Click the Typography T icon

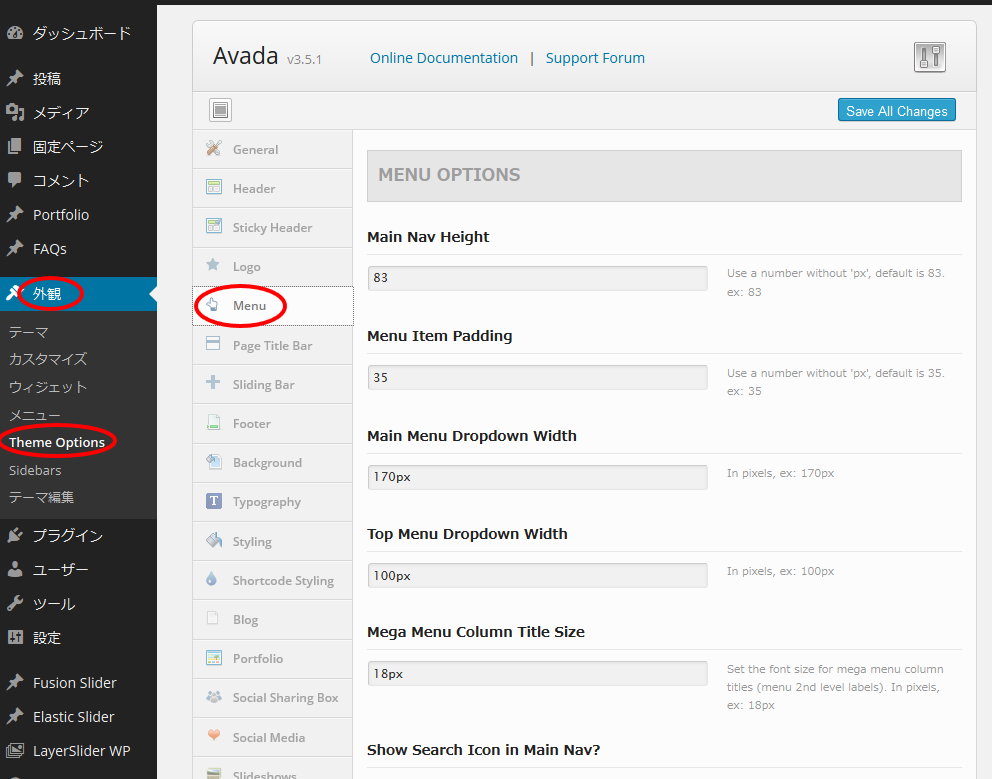click(x=213, y=501)
